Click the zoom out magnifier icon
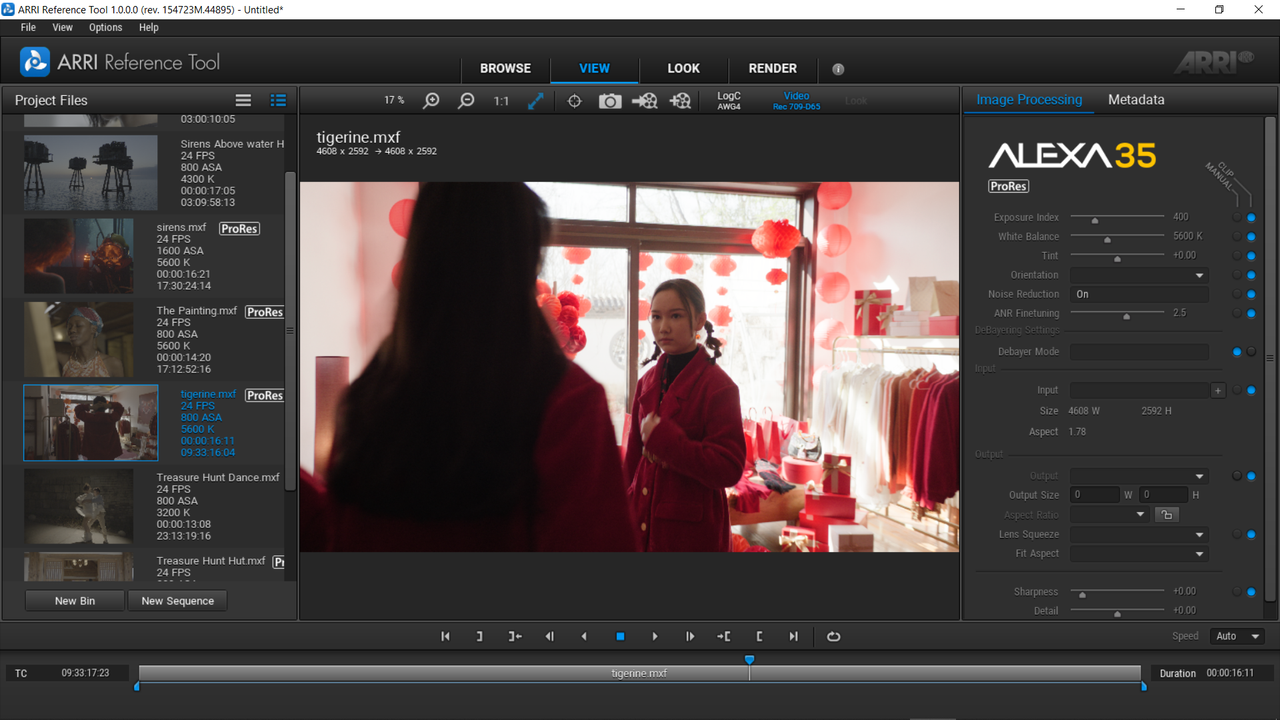 click(x=466, y=101)
